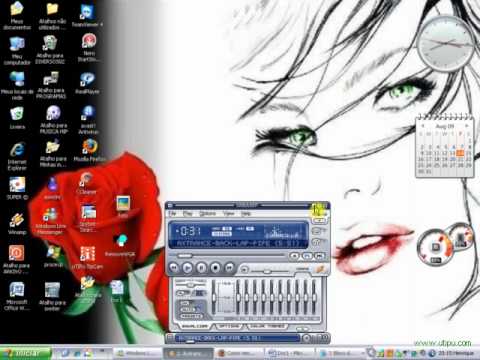Pause playback in Winamp

coord(202,268)
